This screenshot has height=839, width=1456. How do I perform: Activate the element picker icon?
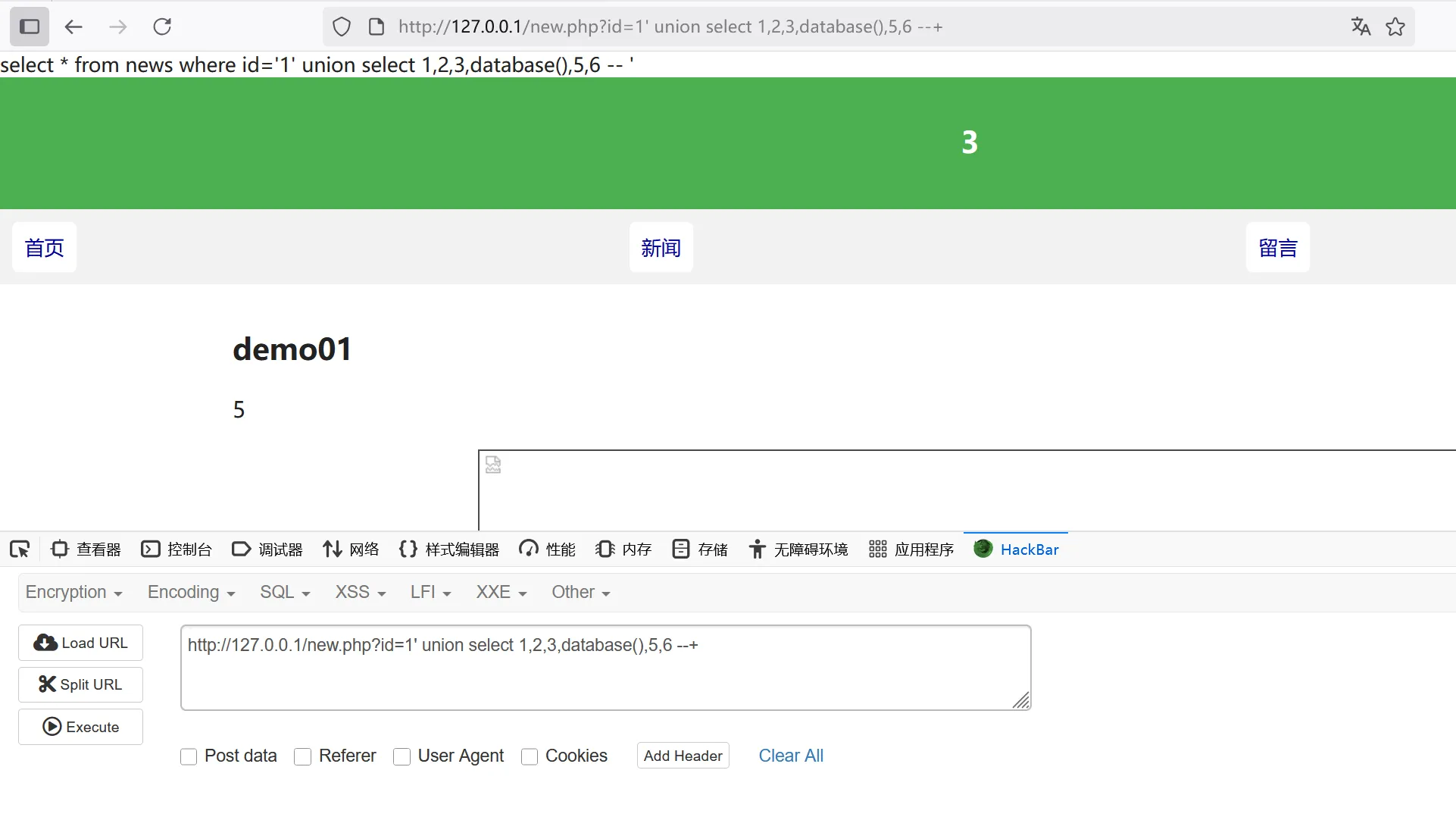(x=20, y=549)
